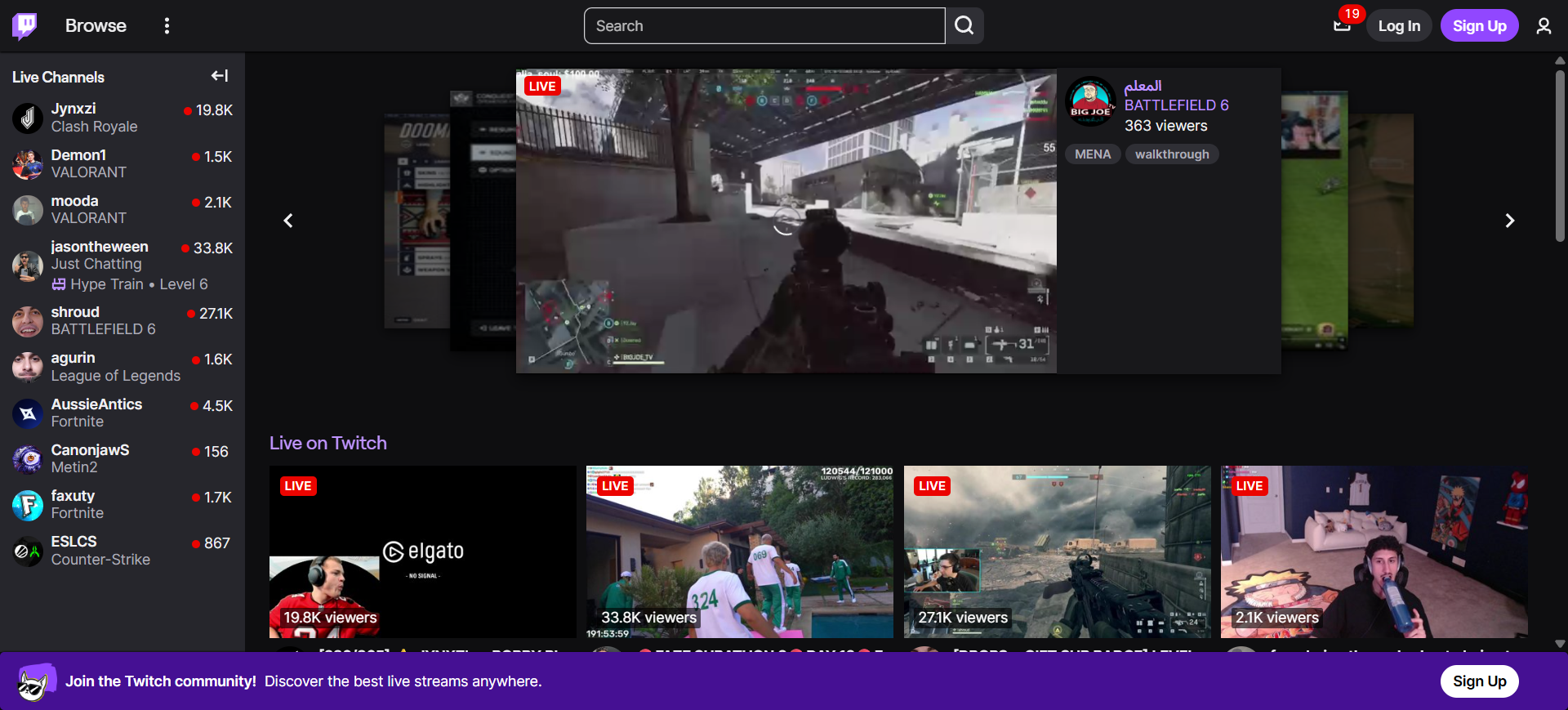Select the MENA tag

coord(1093,154)
